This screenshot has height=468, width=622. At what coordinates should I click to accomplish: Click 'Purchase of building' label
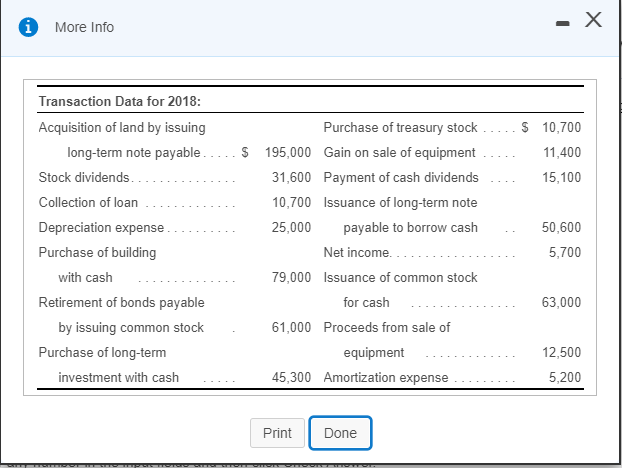click(97, 253)
